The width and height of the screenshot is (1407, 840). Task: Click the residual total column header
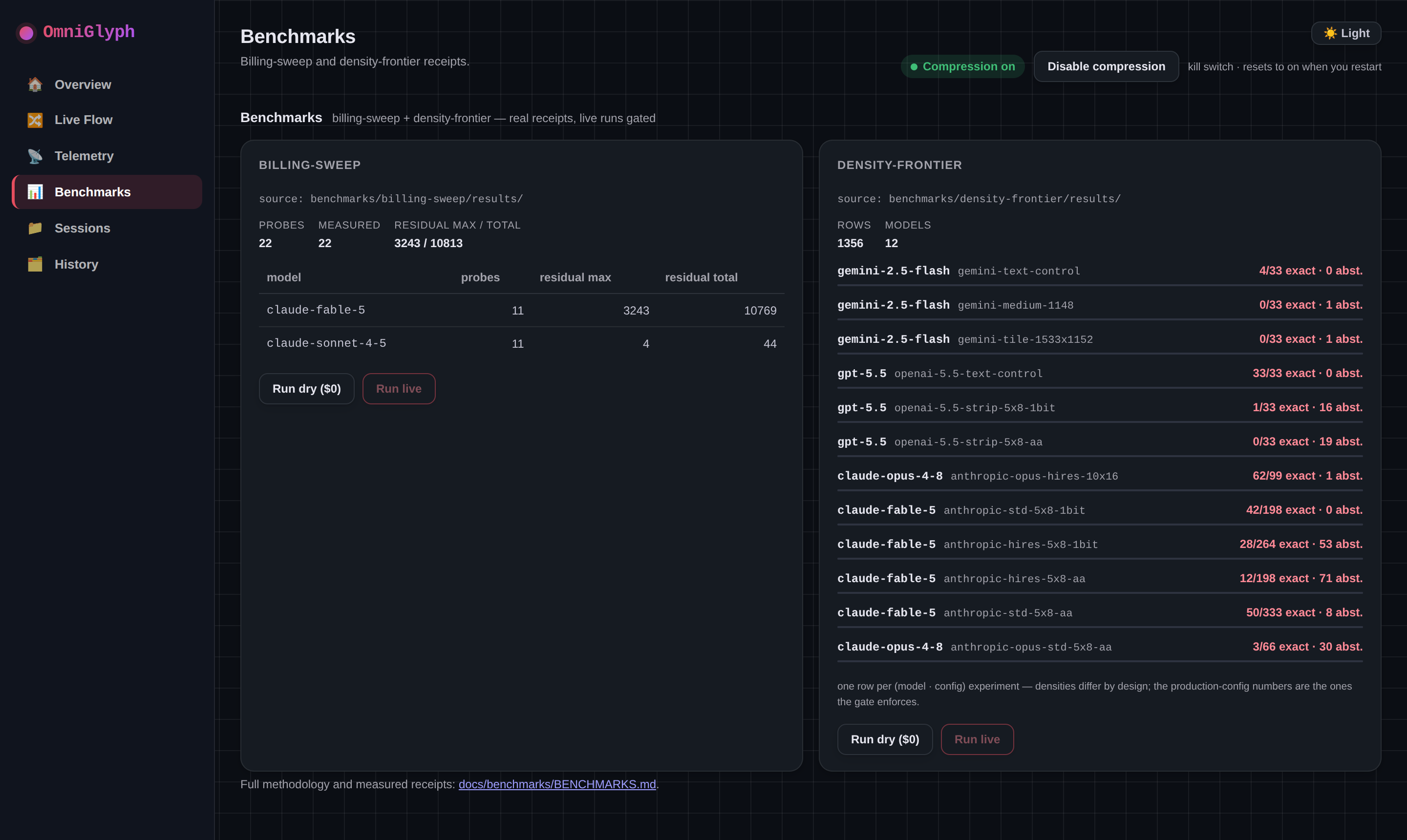tap(701, 277)
